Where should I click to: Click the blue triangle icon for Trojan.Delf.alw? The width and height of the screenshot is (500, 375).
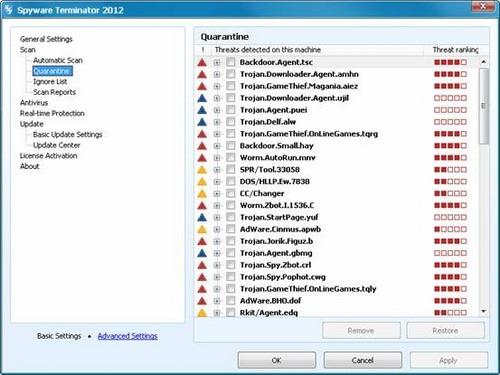coord(202,122)
